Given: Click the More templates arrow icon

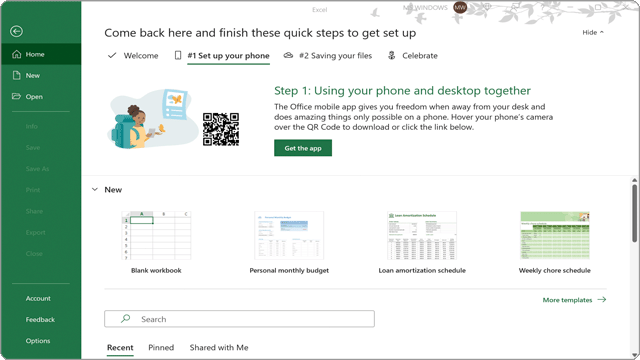Looking at the screenshot, I should coord(602,300).
